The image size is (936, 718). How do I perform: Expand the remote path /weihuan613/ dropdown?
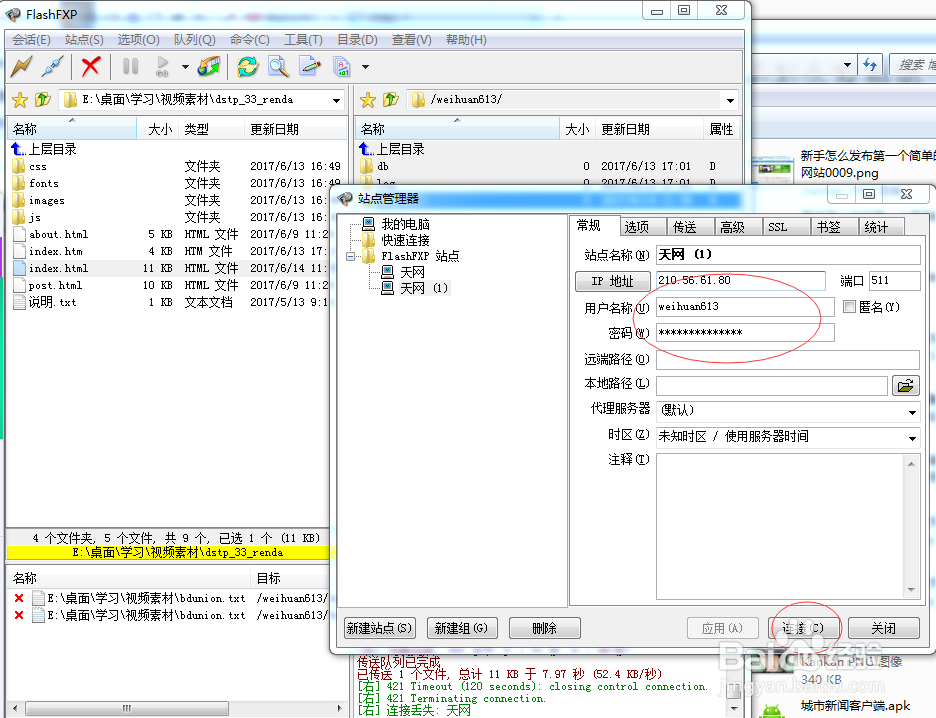click(731, 100)
